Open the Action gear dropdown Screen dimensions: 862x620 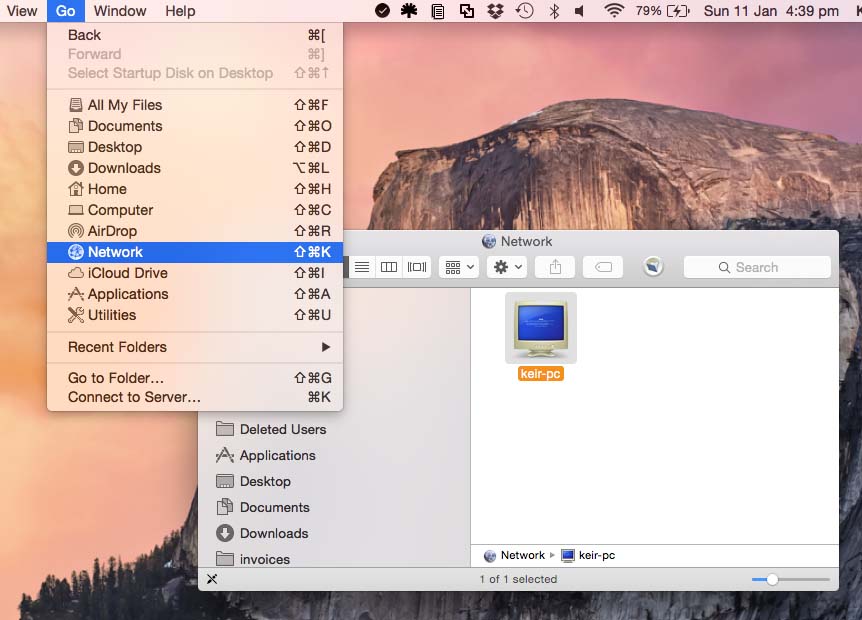click(x=507, y=268)
